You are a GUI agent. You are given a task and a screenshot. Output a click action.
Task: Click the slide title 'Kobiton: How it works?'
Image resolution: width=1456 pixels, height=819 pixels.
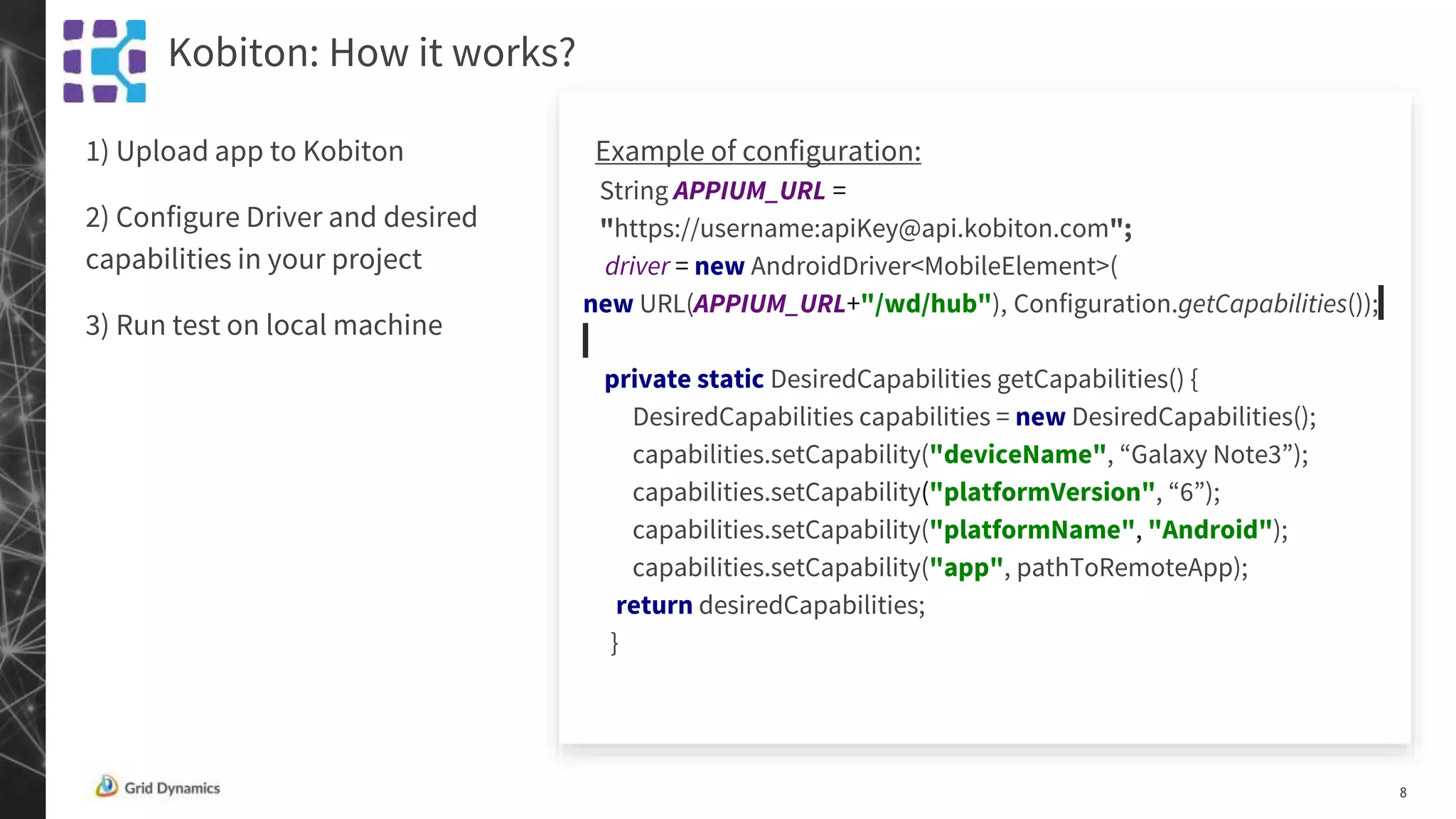tap(371, 53)
